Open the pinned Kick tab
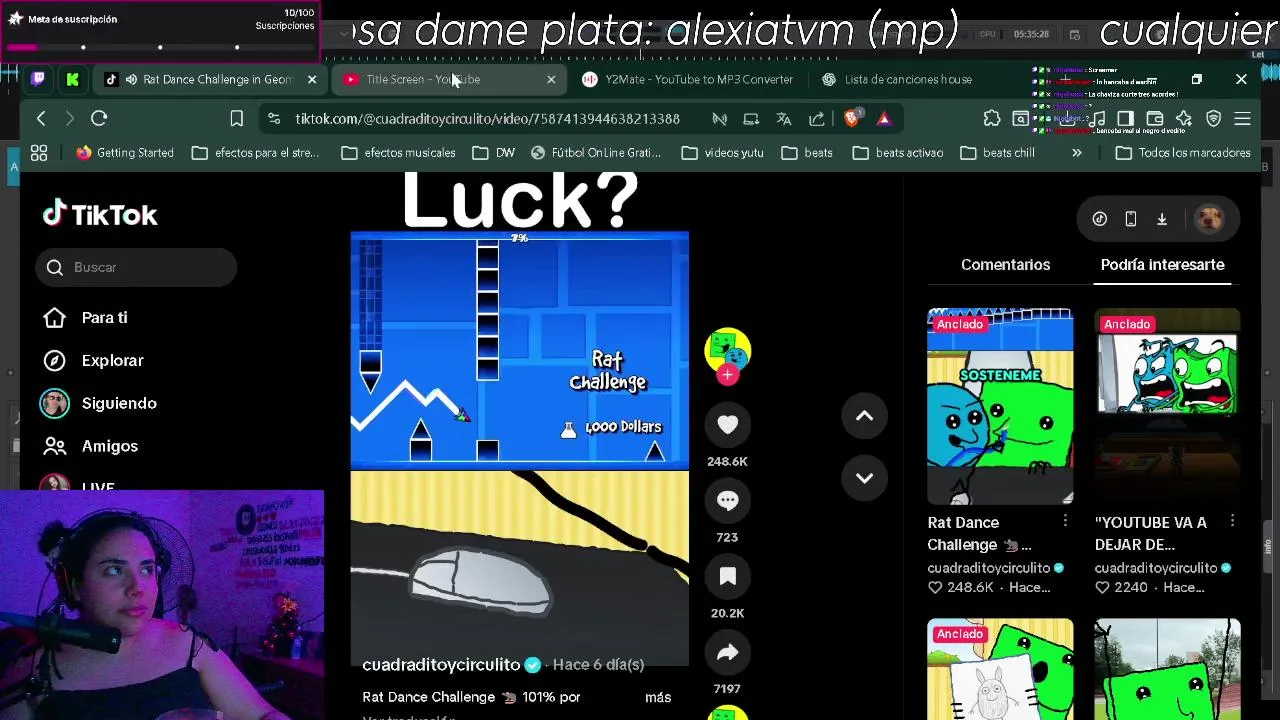This screenshot has height=720, width=1280. tap(72, 79)
